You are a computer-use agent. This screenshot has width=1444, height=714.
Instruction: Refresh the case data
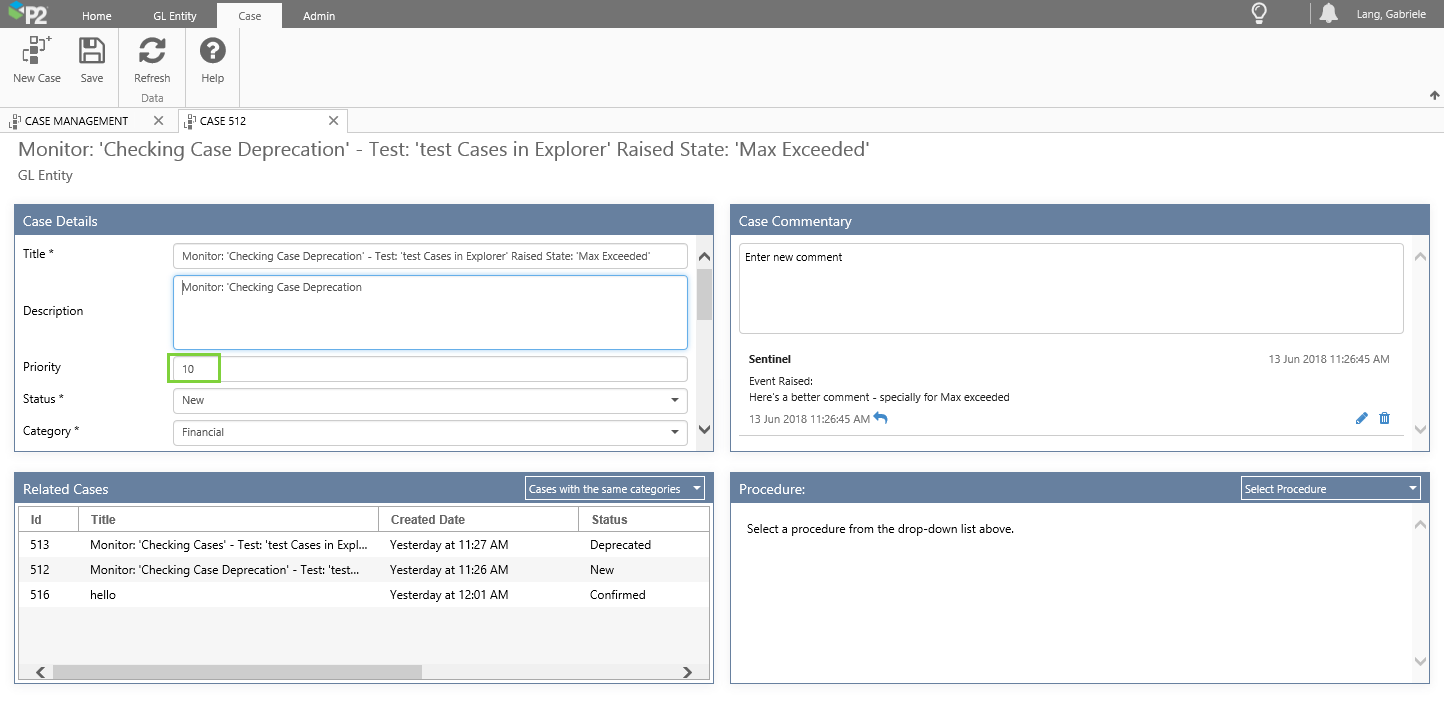coord(152,52)
